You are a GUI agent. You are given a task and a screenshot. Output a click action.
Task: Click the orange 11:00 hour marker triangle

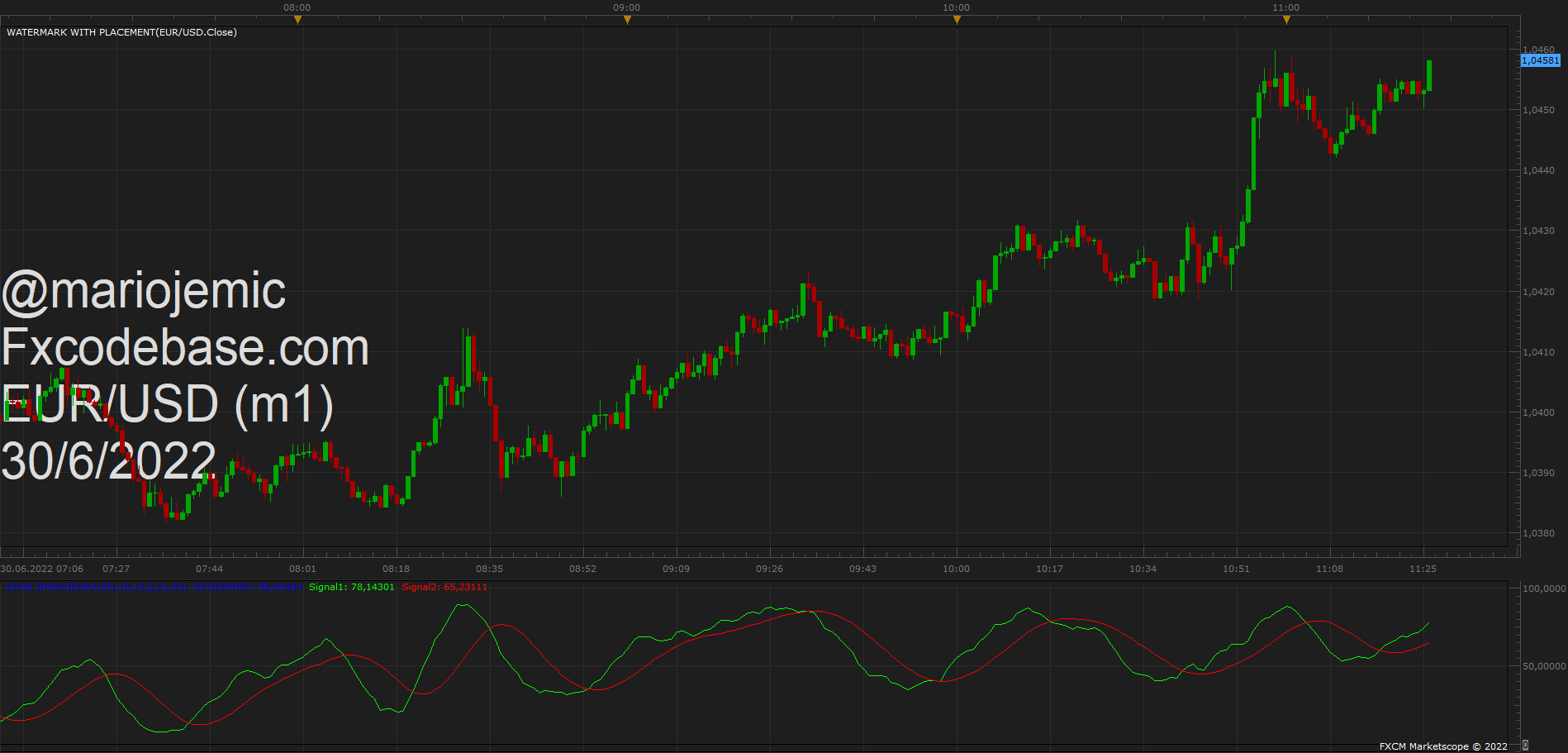pyautogui.click(x=1286, y=20)
